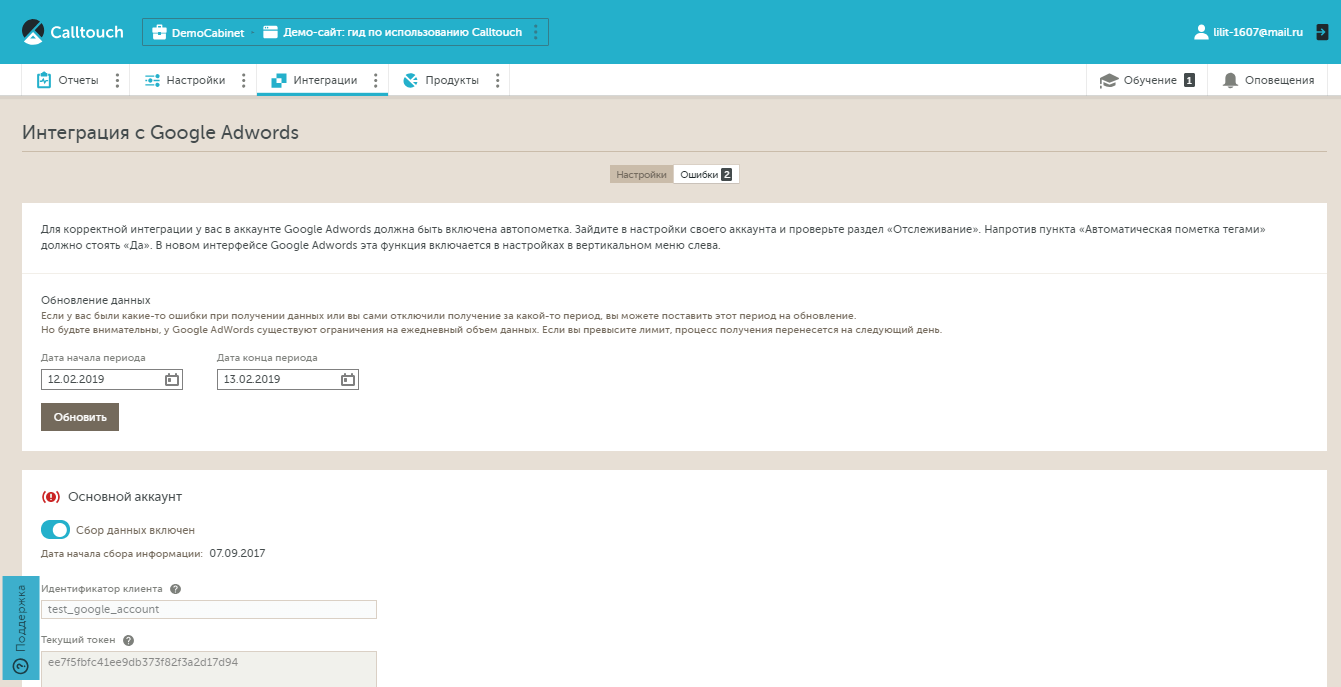Image resolution: width=1341 pixels, height=687 pixels.
Task: Click the DemoCabinet cabinet name
Action: click(x=208, y=32)
